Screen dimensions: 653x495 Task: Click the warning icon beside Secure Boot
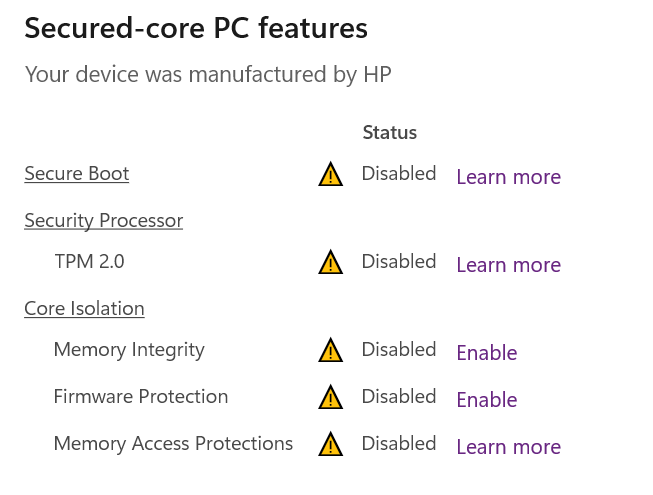331,175
